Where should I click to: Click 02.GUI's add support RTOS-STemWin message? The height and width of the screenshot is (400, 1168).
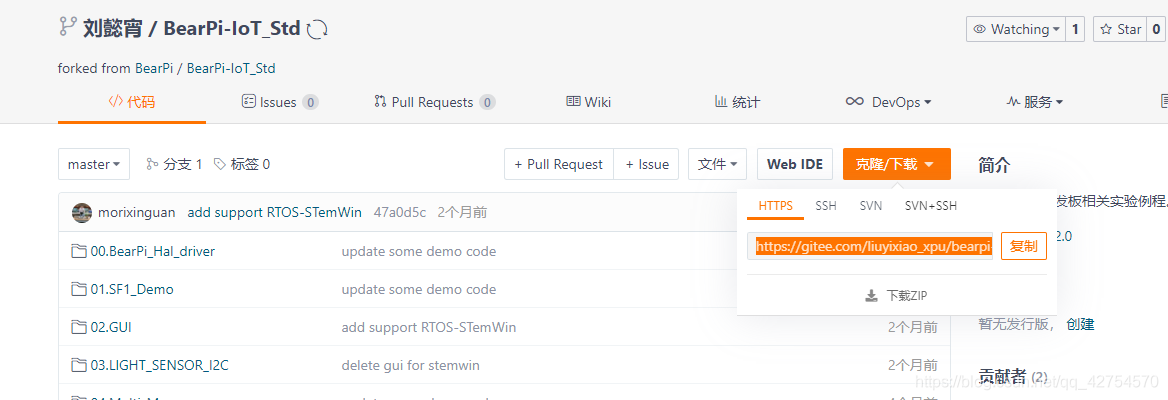[429, 327]
